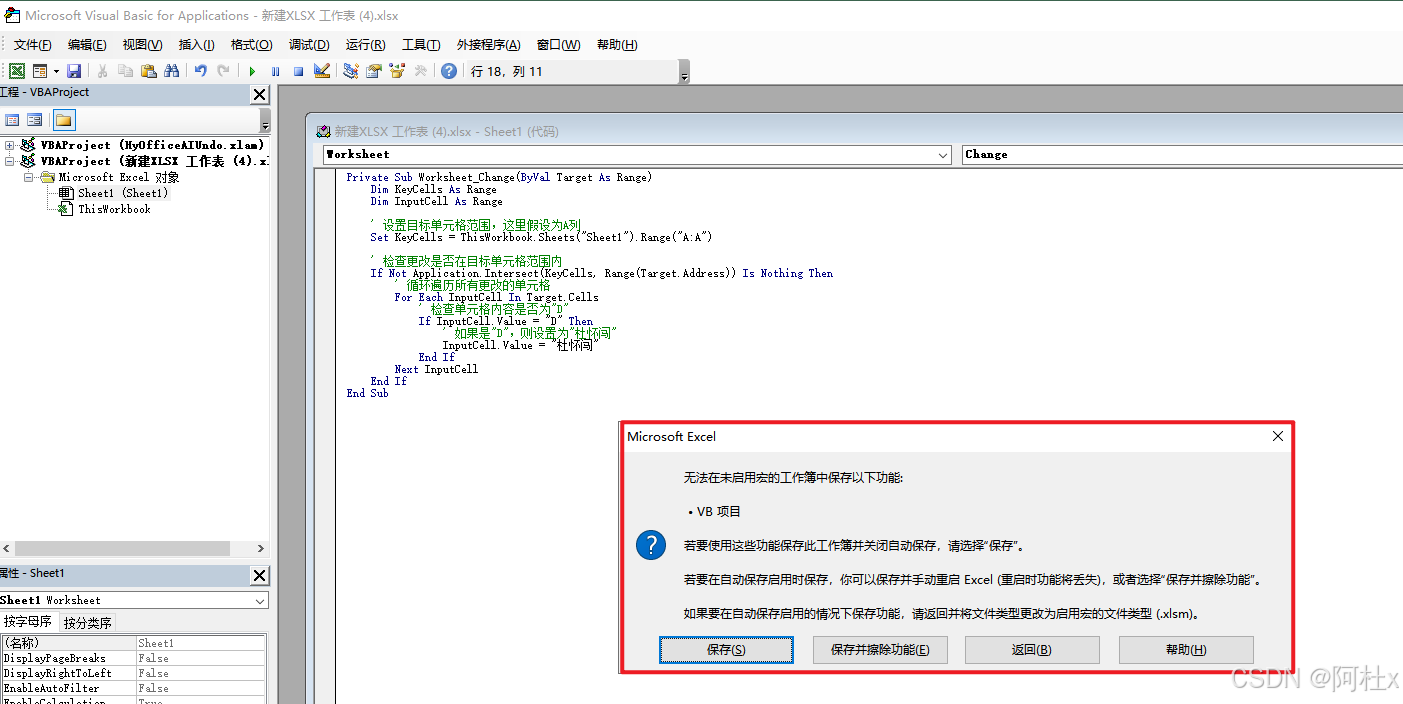Screen dimensions: 1403x704
Task: Open the Worksheet object dropdown
Action: 942,155
